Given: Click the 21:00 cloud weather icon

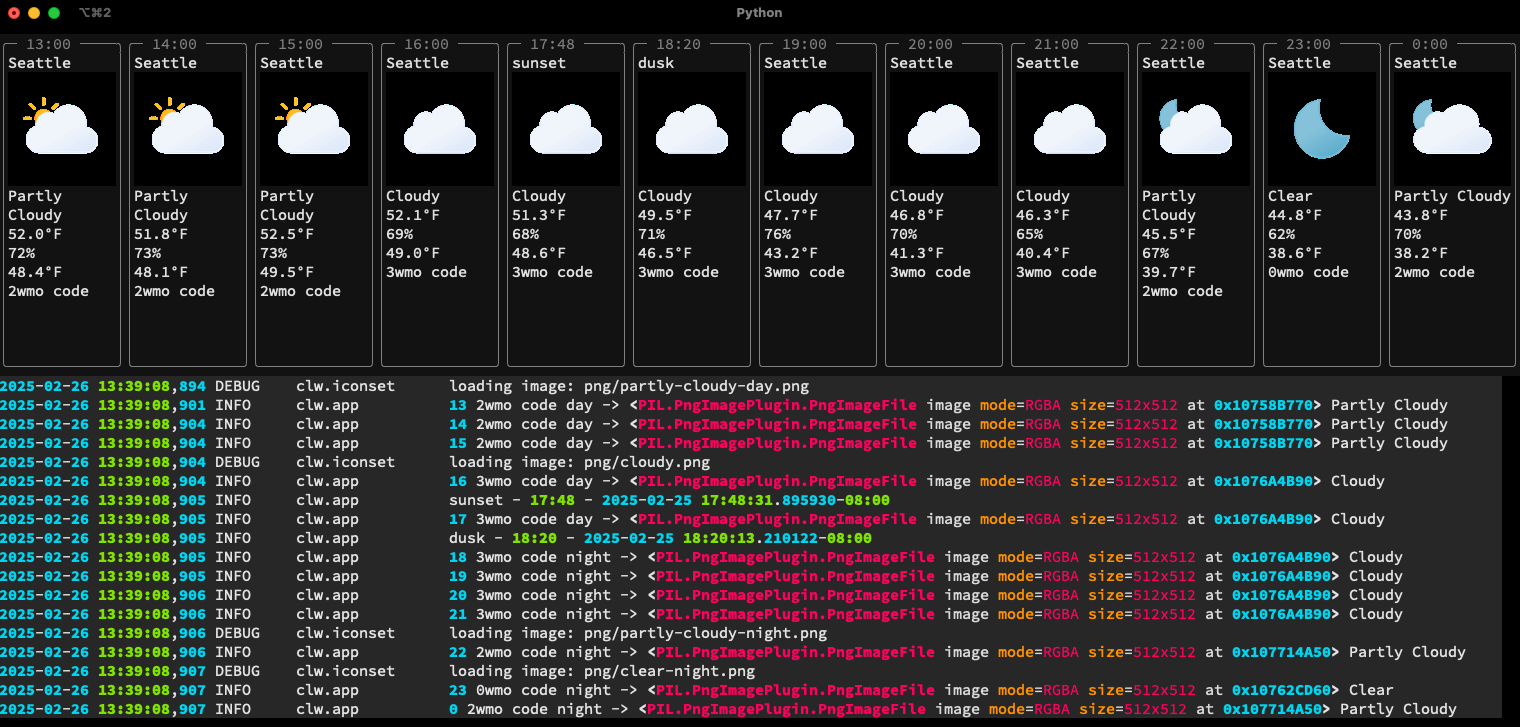Looking at the screenshot, I should [x=1069, y=130].
